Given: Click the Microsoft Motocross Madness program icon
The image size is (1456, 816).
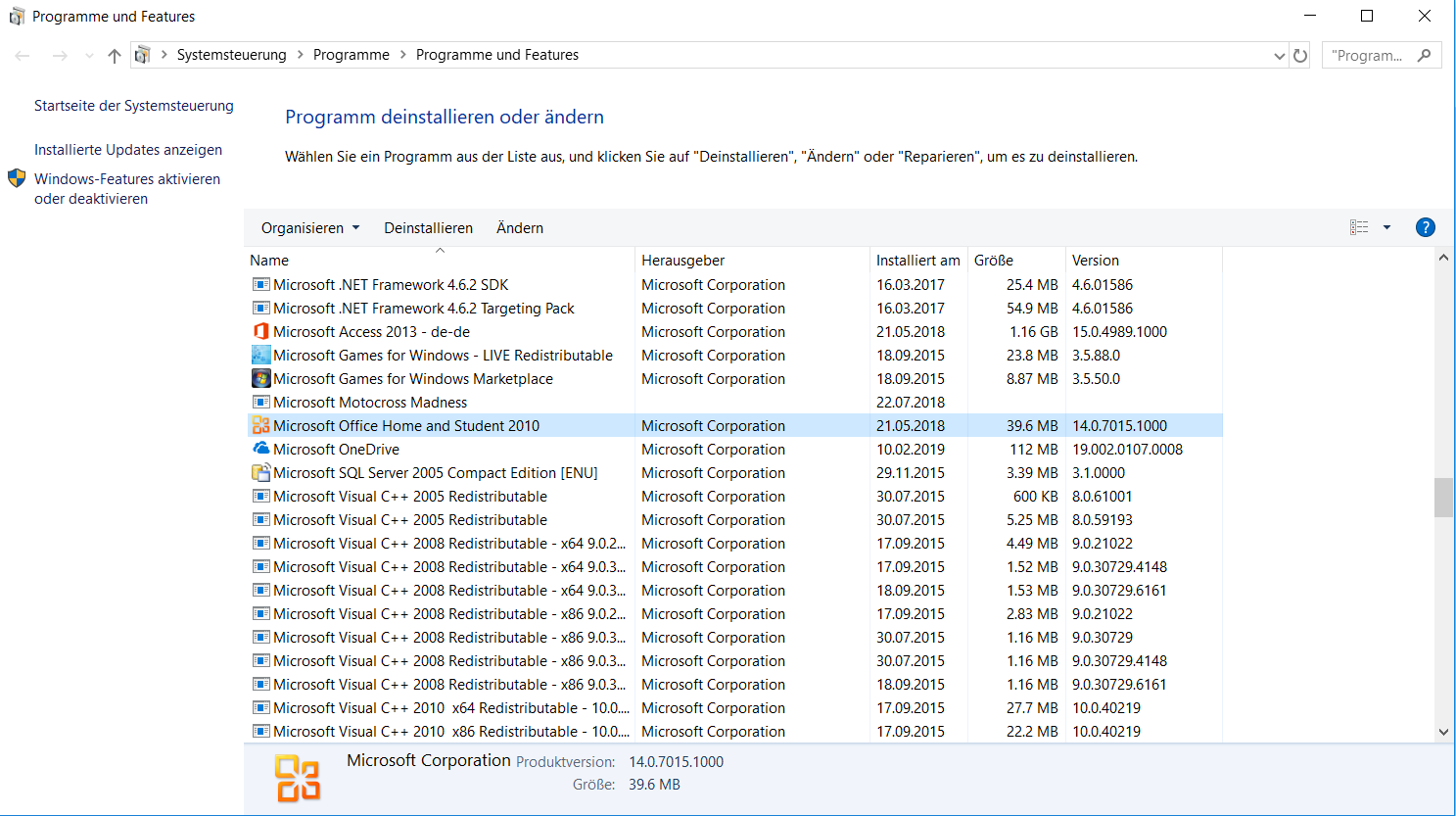Looking at the screenshot, I should click(261, 403).
